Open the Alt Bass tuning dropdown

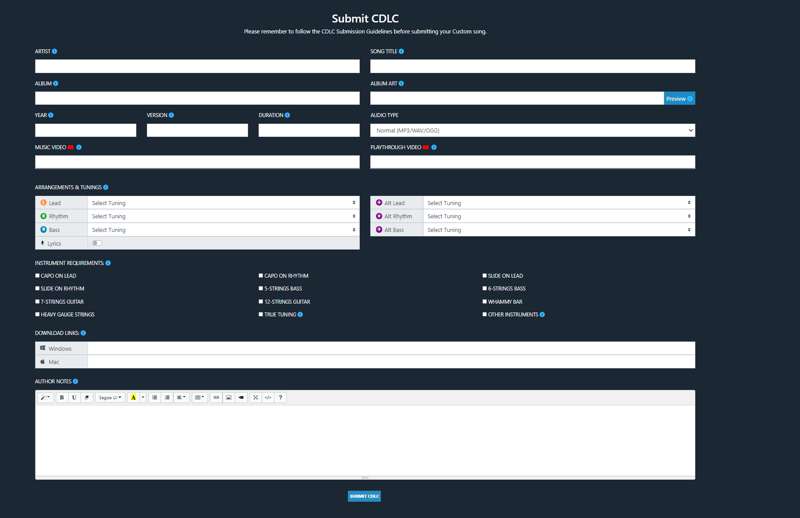558,230
